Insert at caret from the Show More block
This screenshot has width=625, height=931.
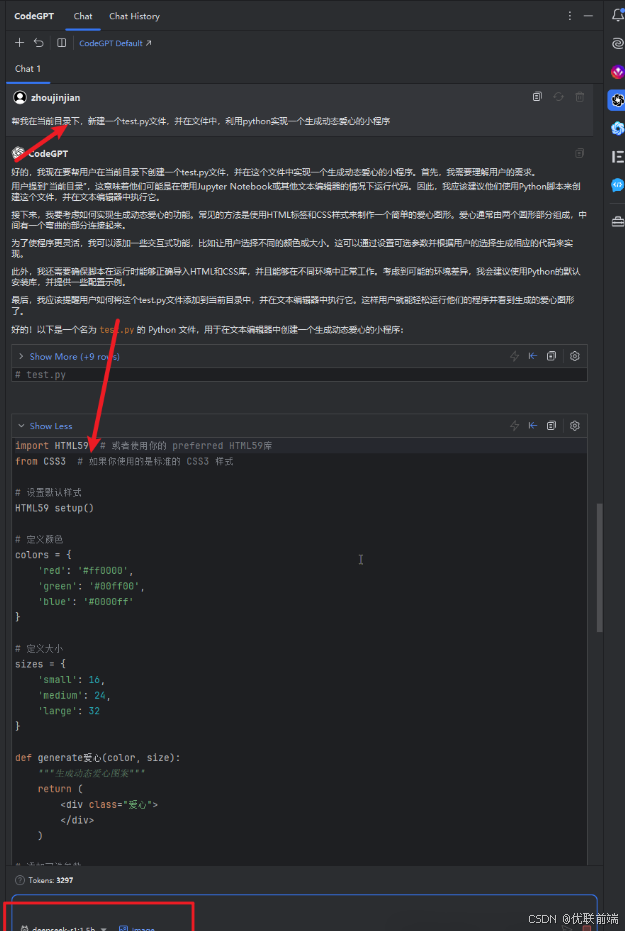pyautogui.click(x=533, y=356)
